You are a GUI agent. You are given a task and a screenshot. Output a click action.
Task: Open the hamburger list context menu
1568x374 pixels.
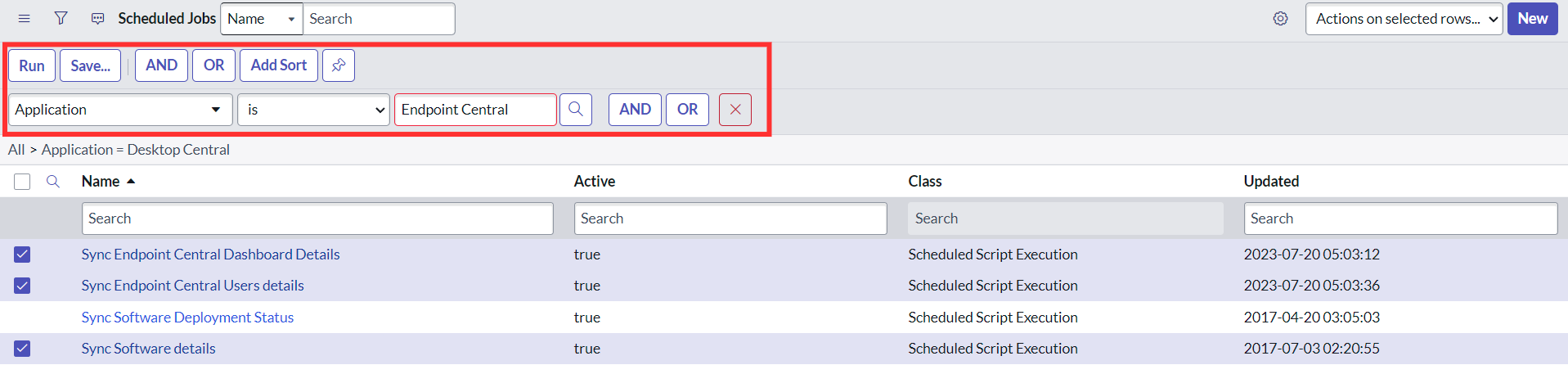coord(24,19)
